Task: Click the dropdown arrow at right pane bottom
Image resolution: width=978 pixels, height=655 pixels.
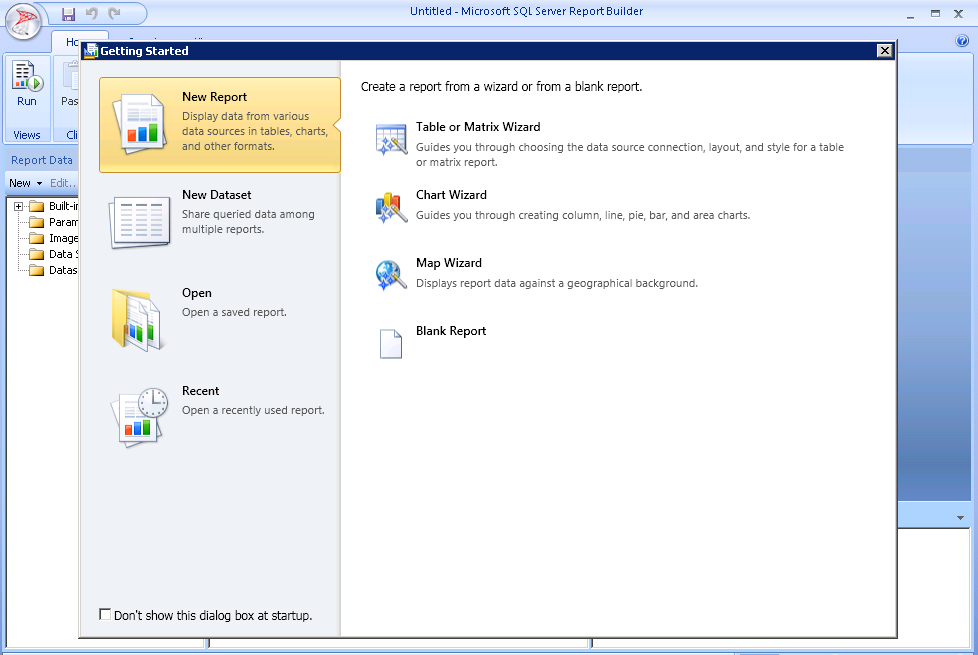Action: point(961,518)
